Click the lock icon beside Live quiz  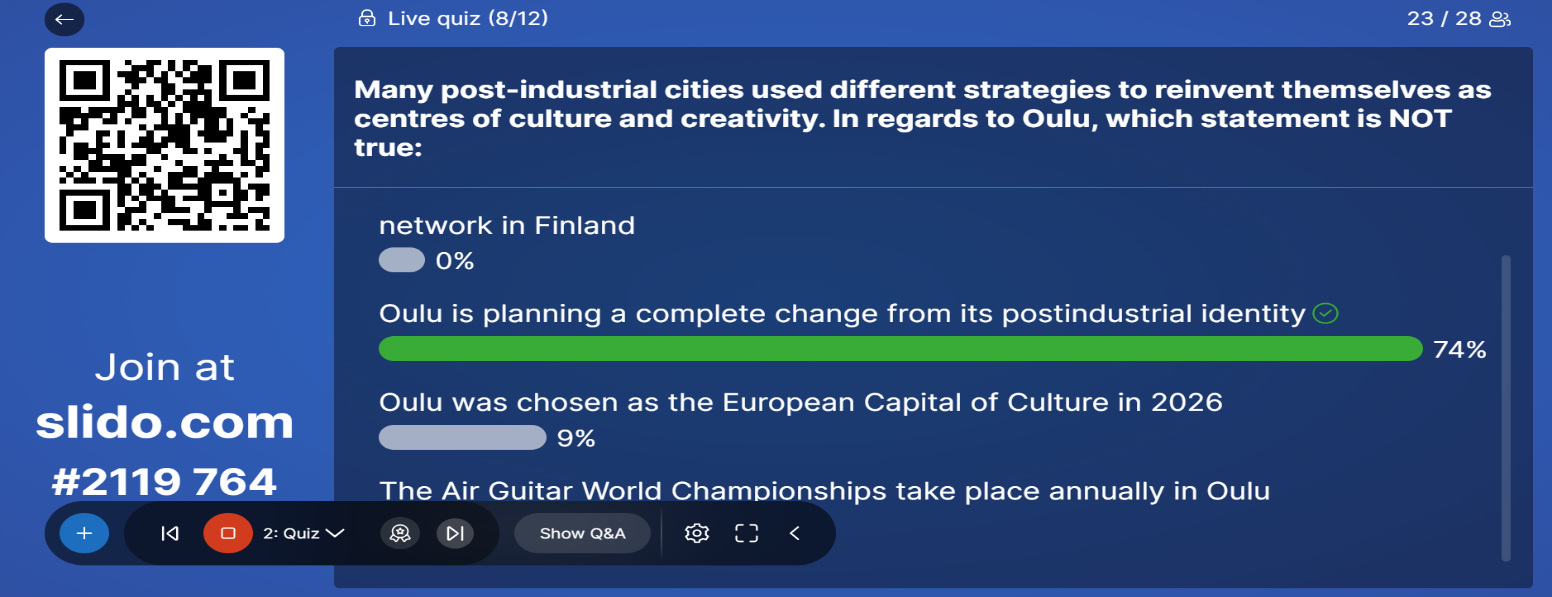click(367, 18)
